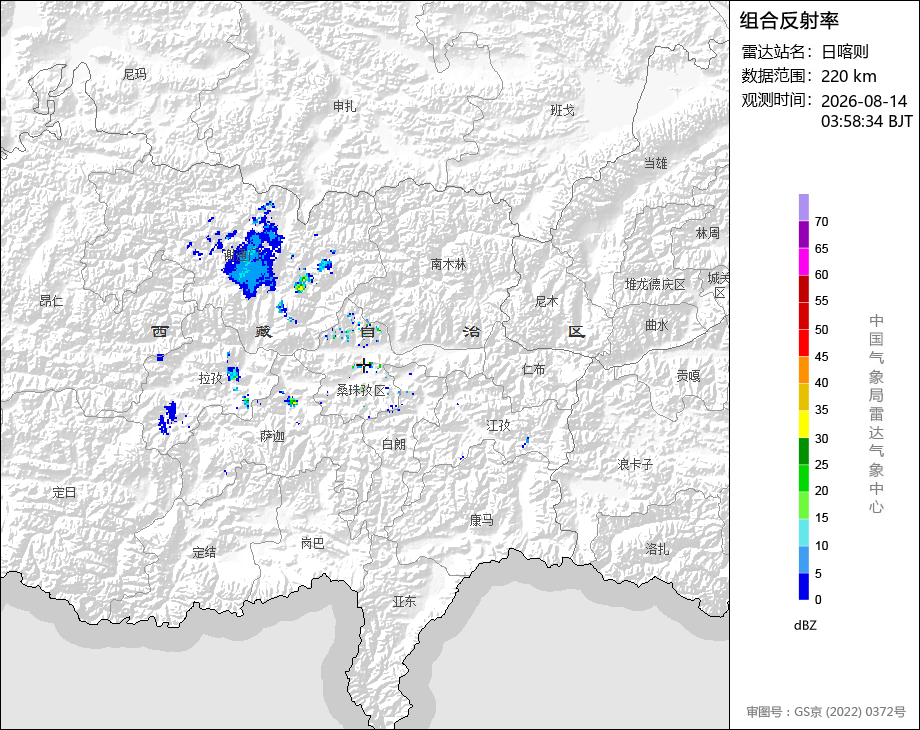Click the 南木林 county label

[448, 265]
